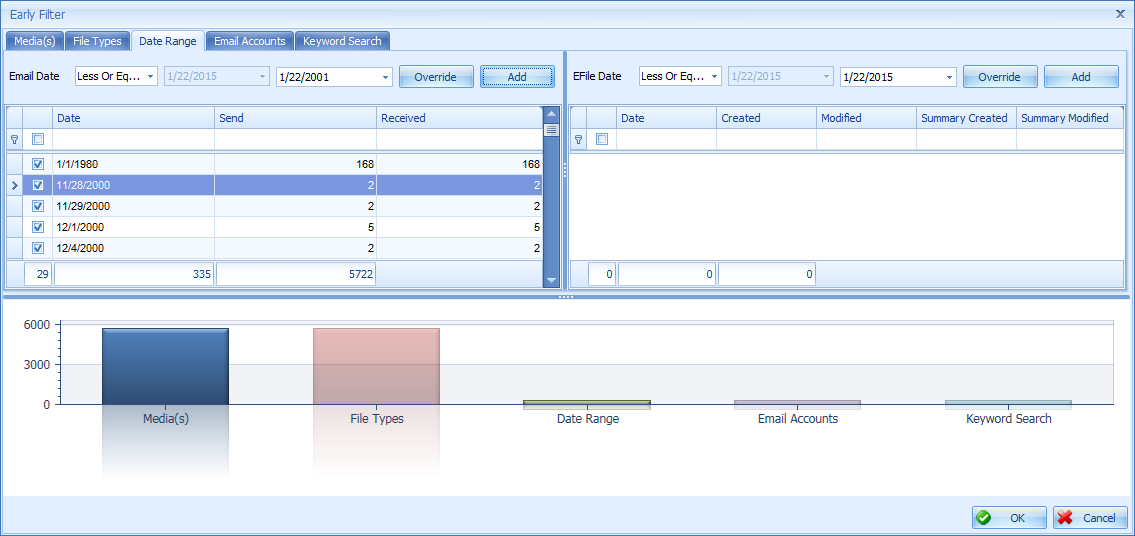Click the email grid scroll down arrow

click(x=551, y=280)
